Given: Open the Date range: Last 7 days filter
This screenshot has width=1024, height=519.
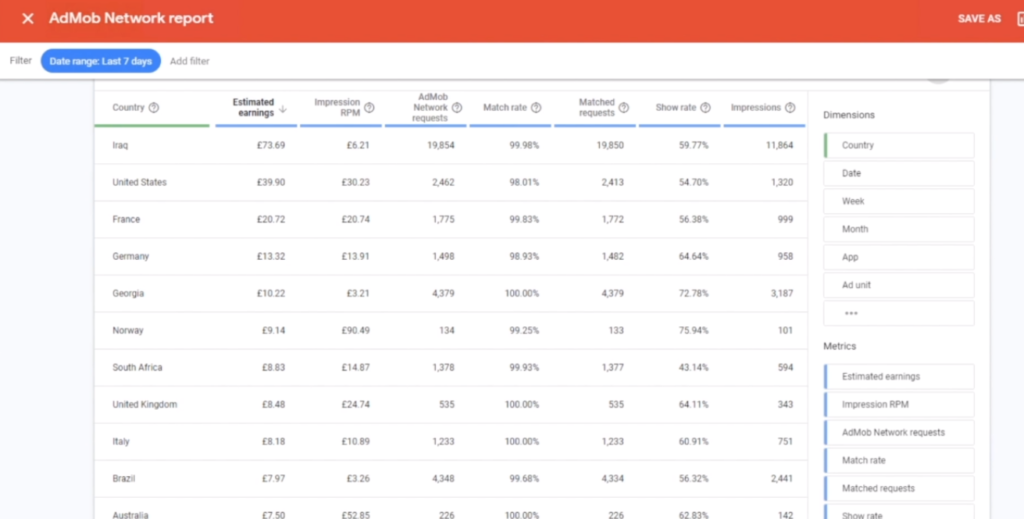Looking at the screenshot, I should 101,61.
